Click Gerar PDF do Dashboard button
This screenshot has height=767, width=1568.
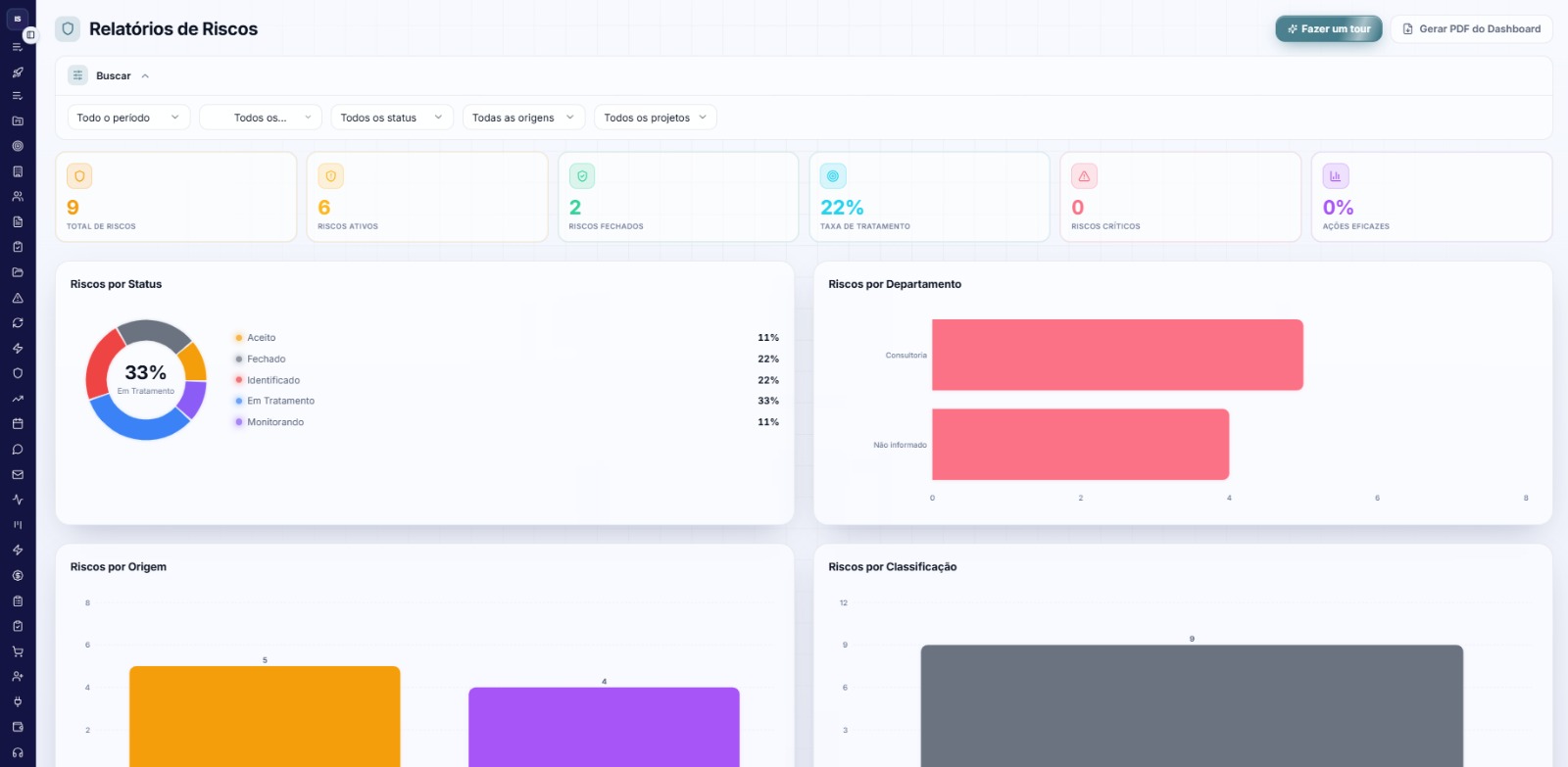tap(1471, 28)
